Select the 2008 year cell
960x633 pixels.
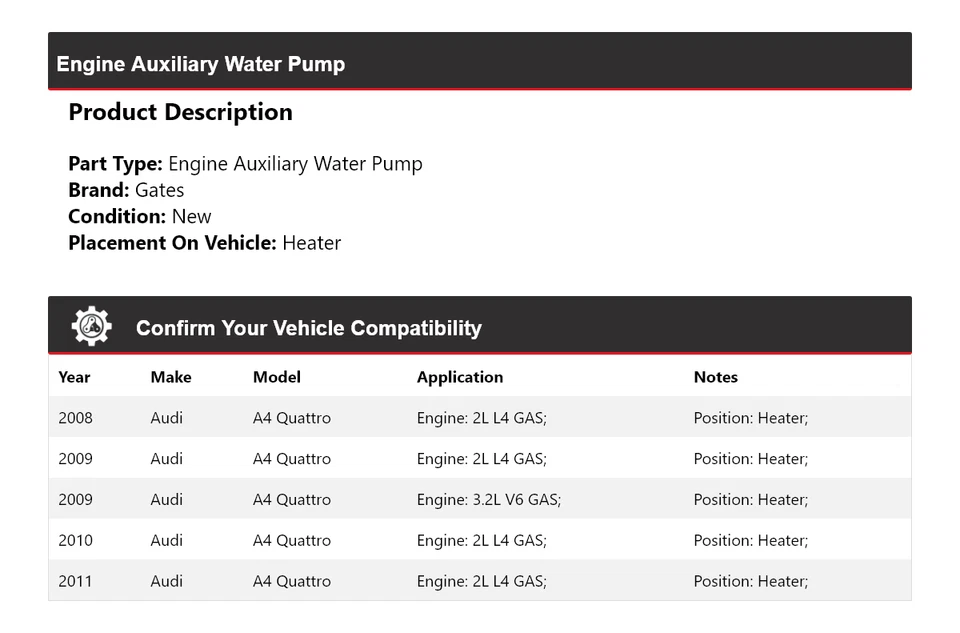[75, 418]
